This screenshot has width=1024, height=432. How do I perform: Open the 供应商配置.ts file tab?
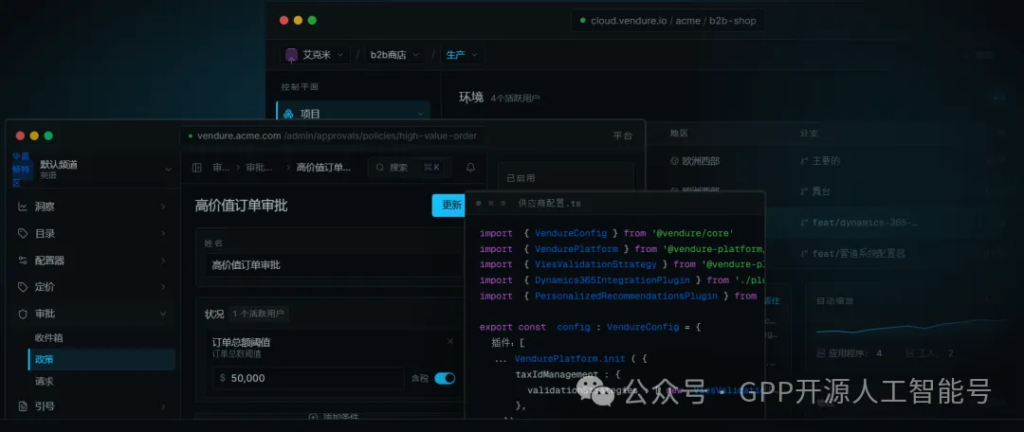tap(549, 204)
